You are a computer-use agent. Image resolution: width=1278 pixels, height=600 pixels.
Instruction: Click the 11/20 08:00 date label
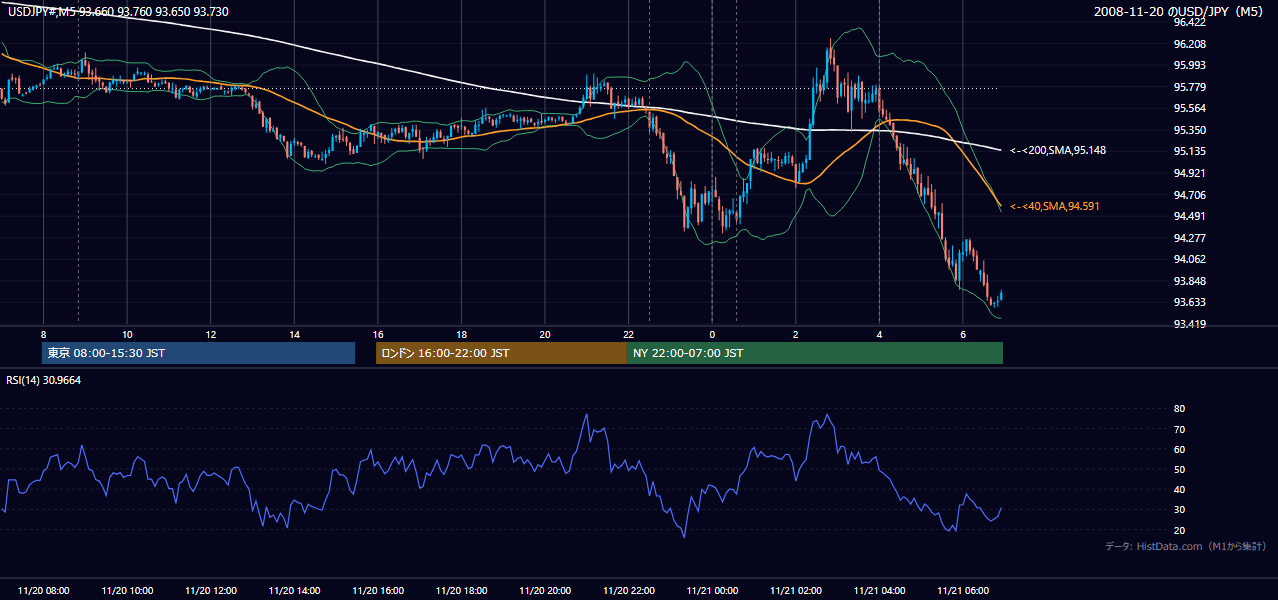[44, 591]
